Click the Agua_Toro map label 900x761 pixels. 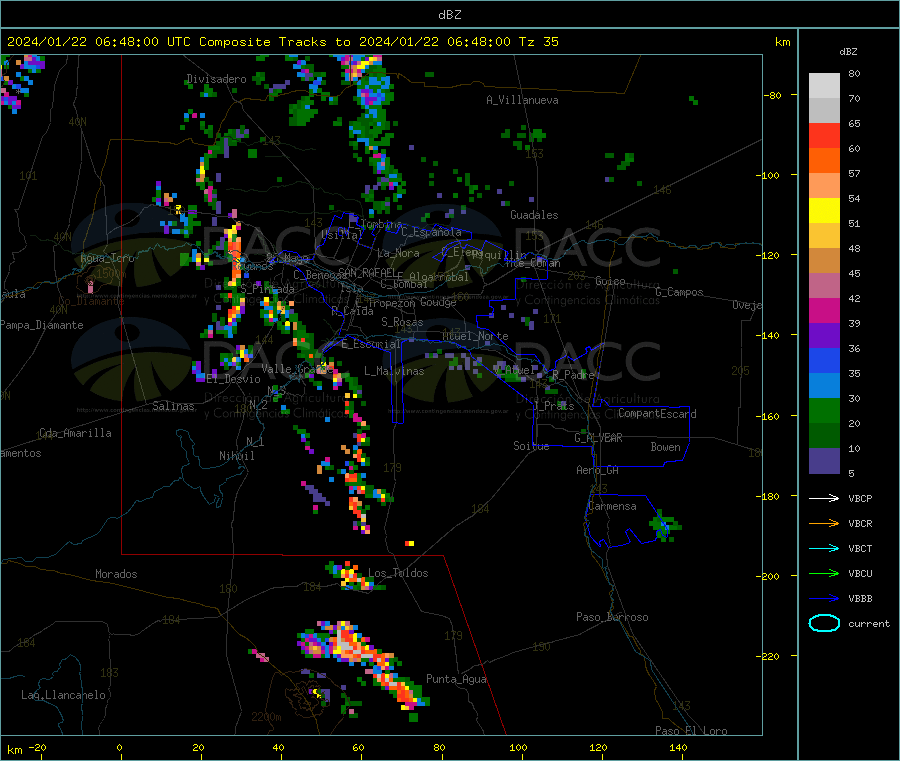click(x=107, y=258)
